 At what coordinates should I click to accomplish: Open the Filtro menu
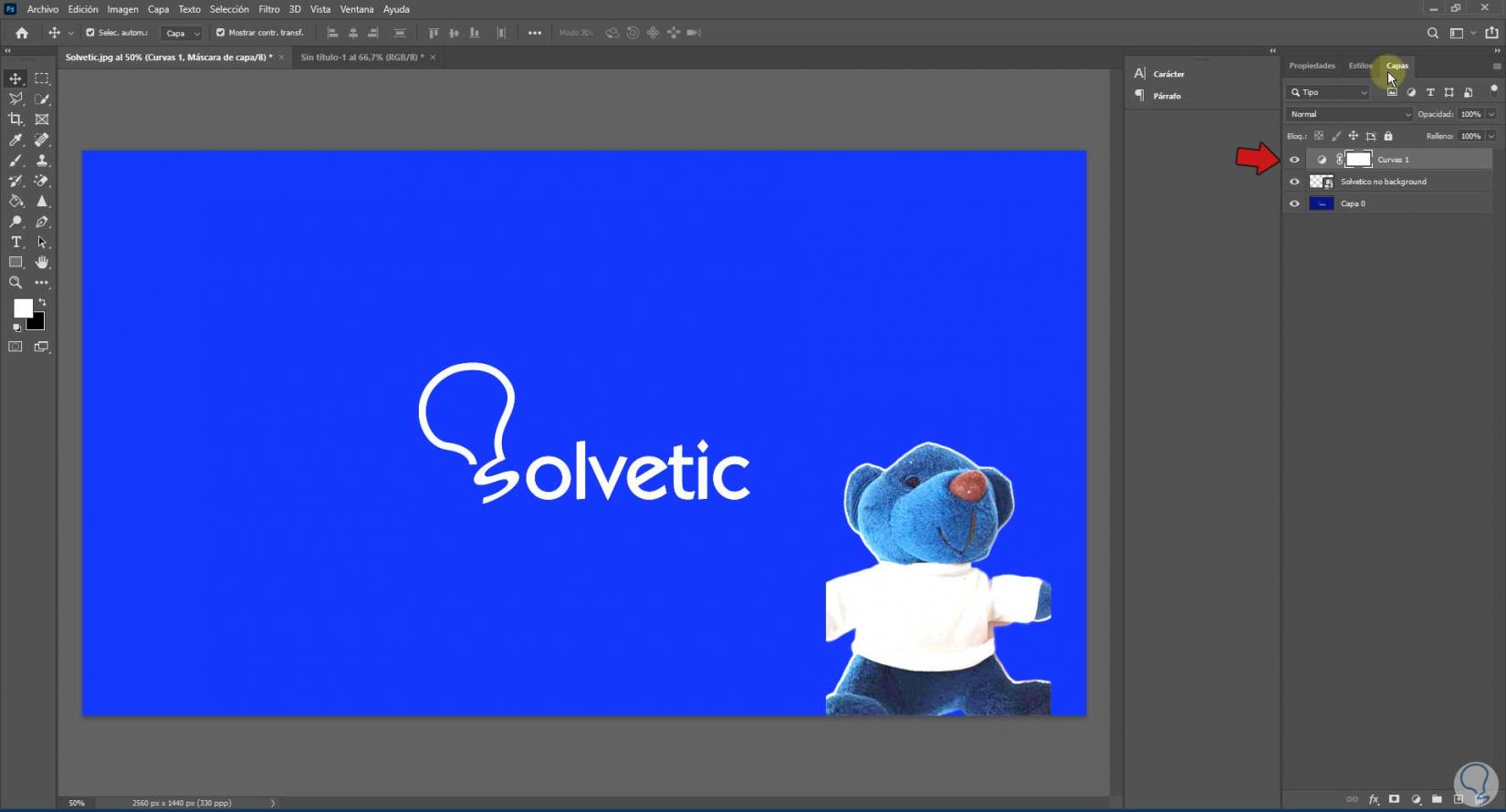(x=269, y=9)
